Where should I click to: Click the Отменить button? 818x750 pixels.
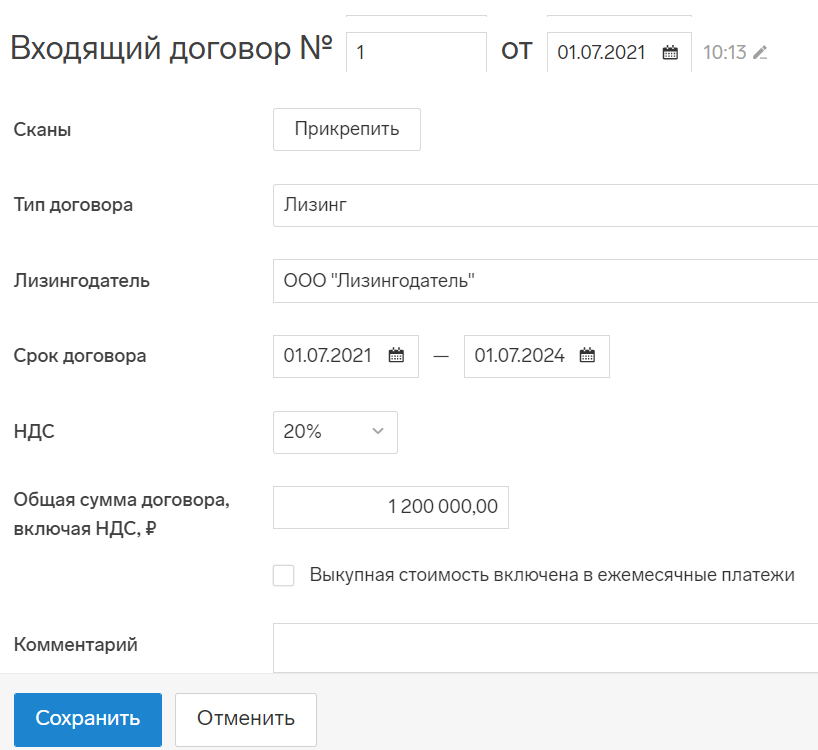point(246,719)
